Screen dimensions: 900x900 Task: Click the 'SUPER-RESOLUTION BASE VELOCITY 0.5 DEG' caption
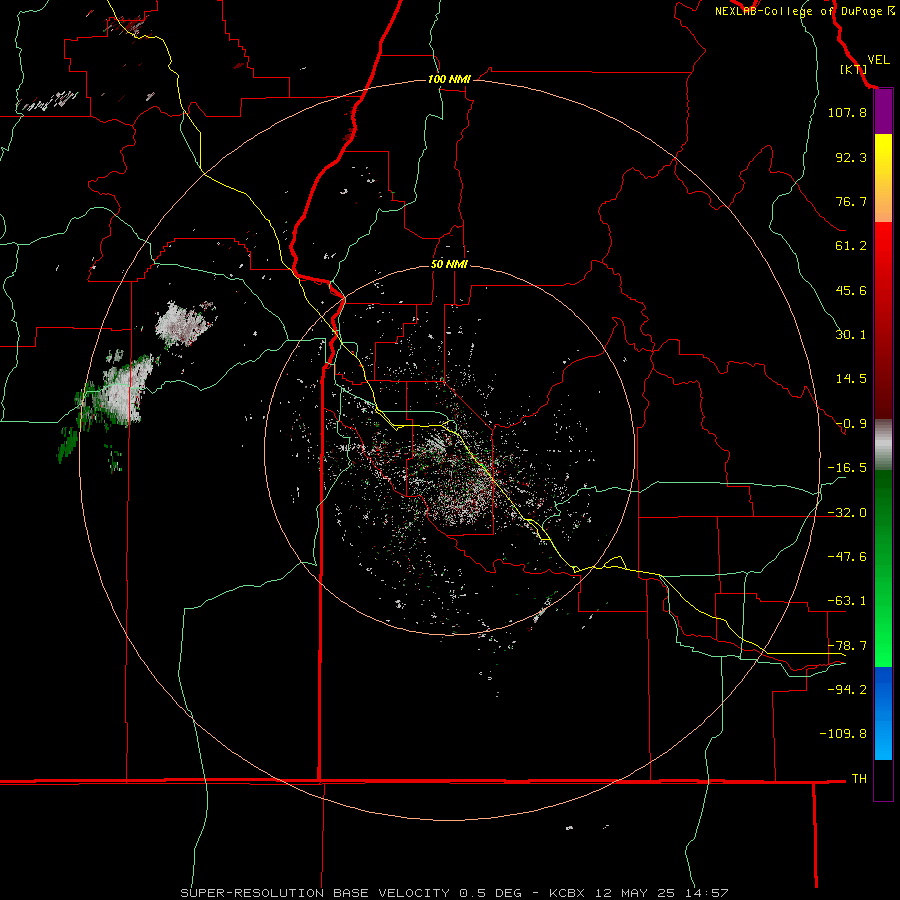(x=351, y=893)
